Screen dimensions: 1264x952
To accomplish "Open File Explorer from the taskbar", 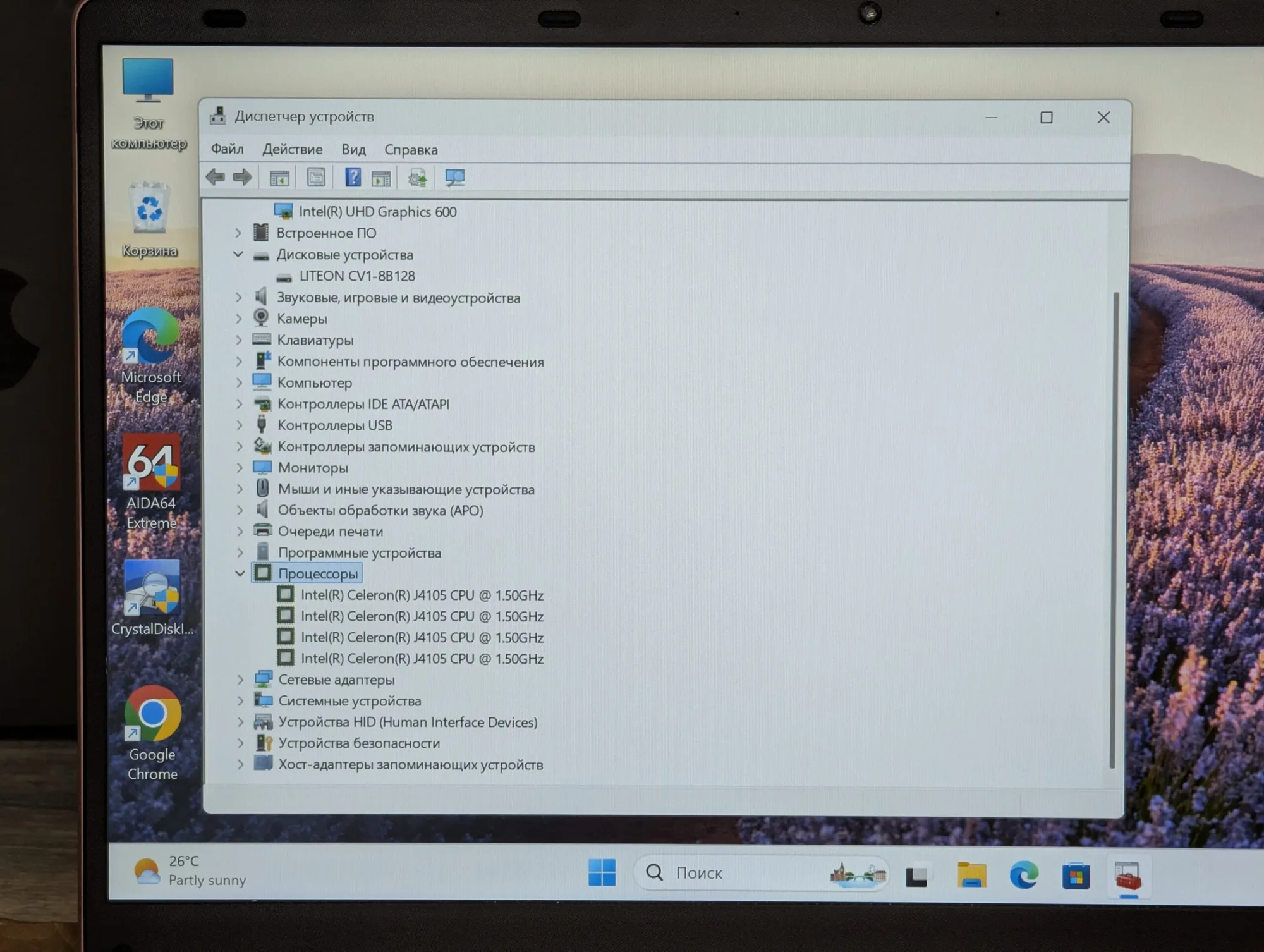I will [x=971, y=876].
